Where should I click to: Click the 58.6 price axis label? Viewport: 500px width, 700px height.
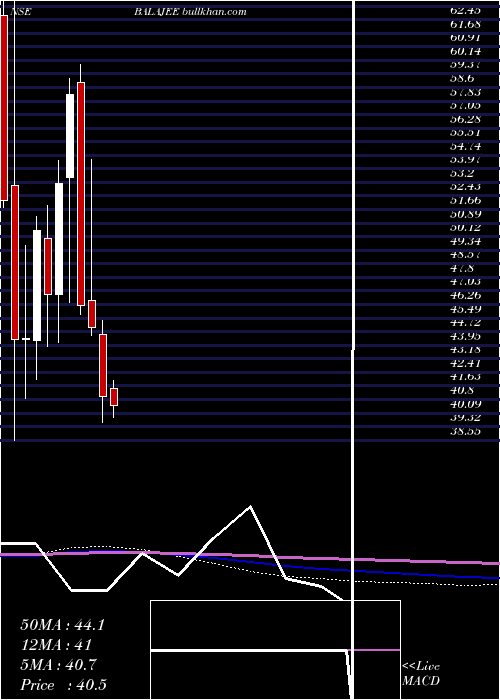coord(462,78)
